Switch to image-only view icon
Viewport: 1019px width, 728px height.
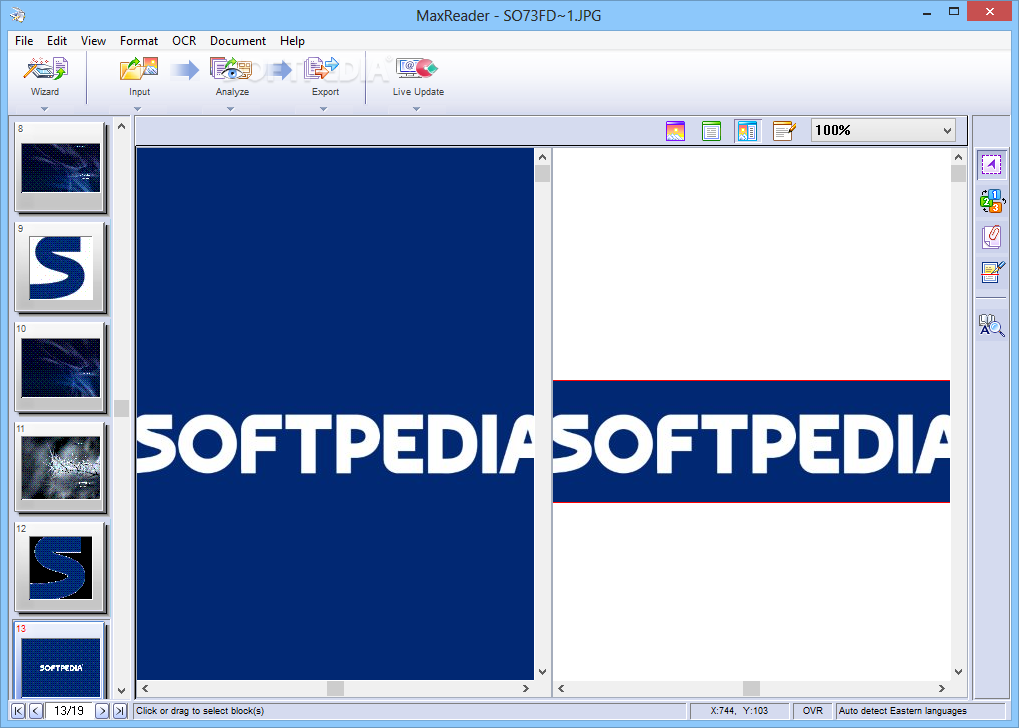[x=675, y=131]
